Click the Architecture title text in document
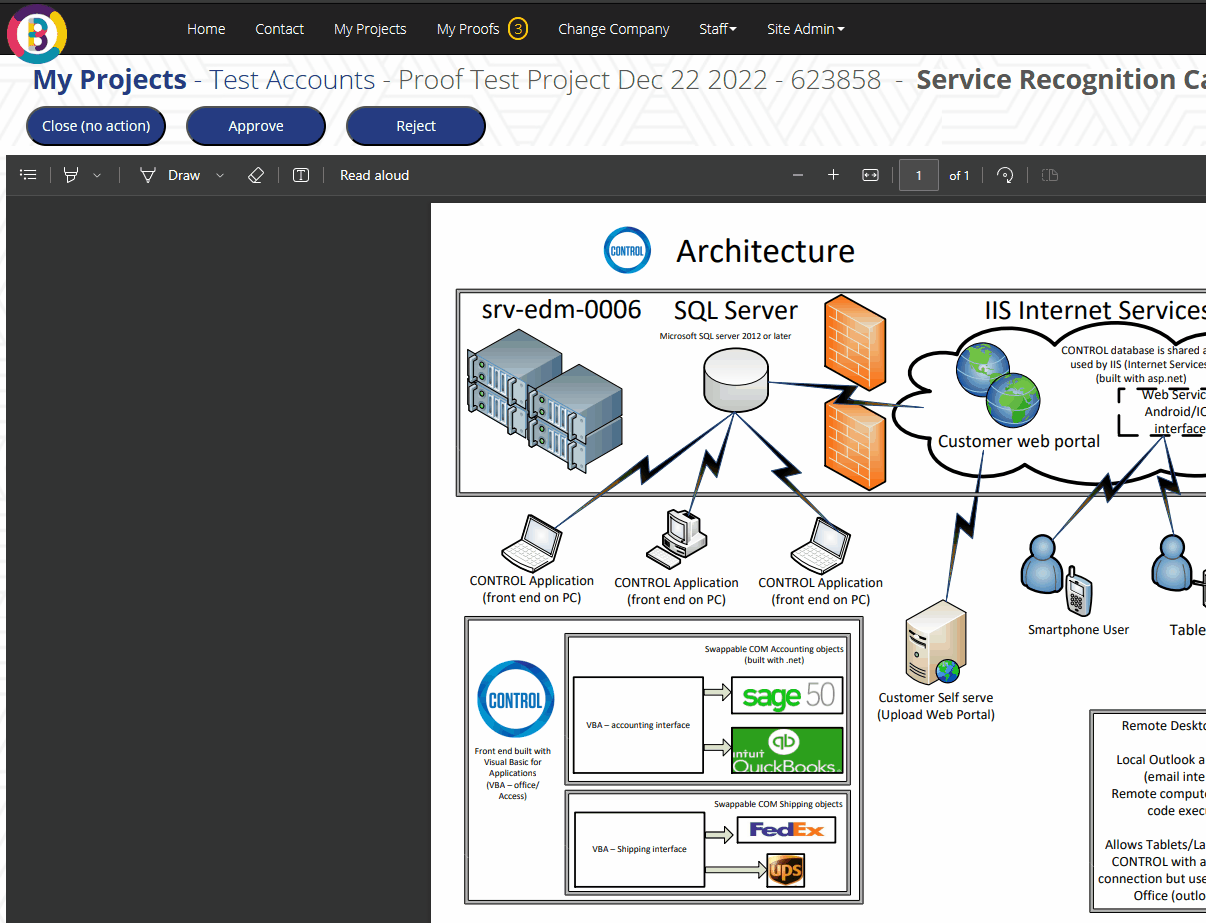The image size is (1206, 923). (766, 251)
